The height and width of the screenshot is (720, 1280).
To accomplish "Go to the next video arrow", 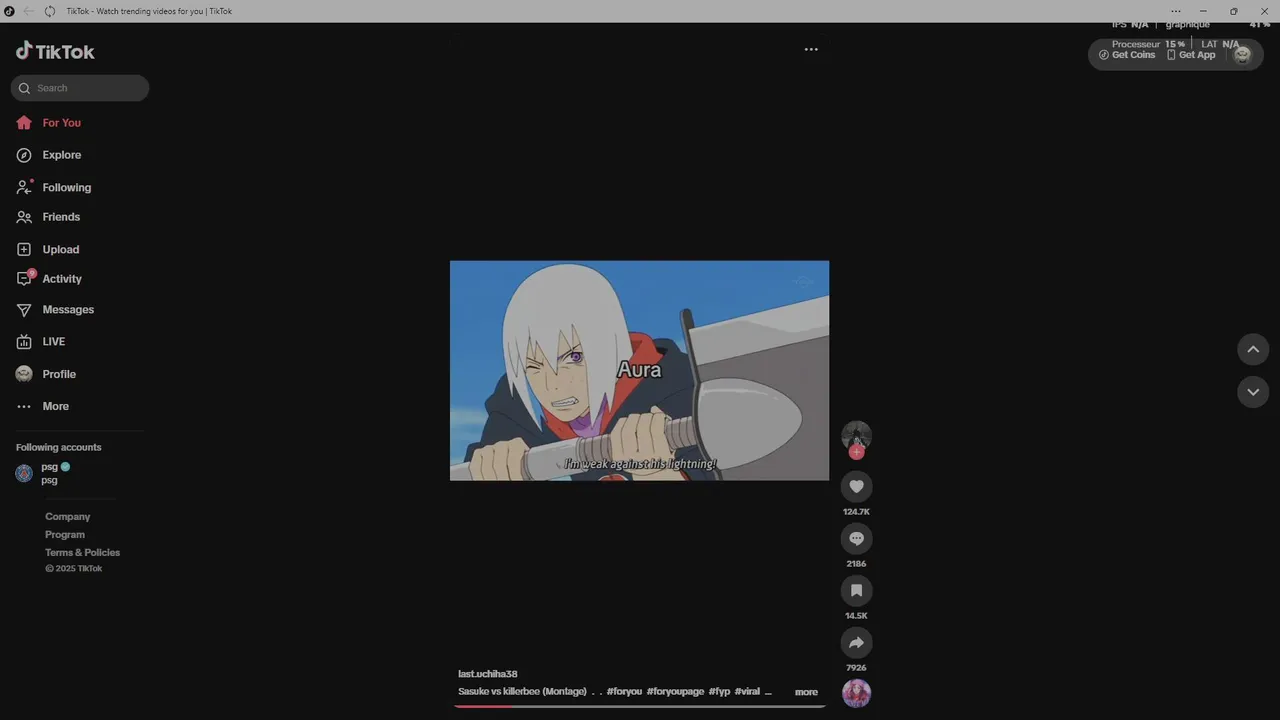I will point(1253,392).
